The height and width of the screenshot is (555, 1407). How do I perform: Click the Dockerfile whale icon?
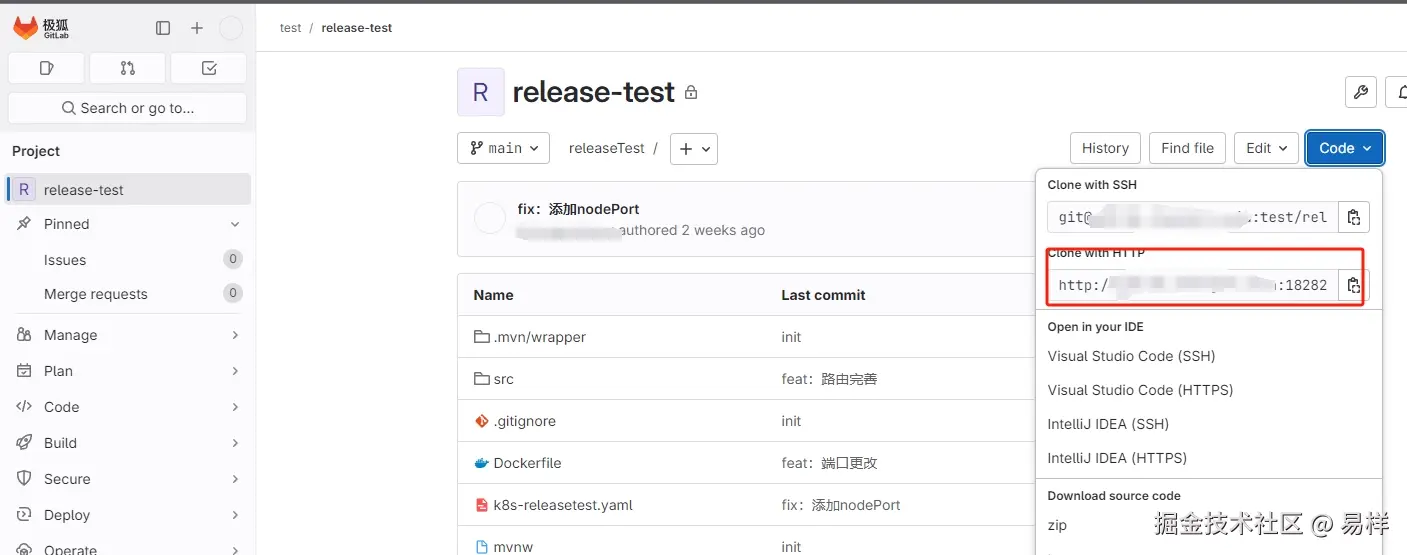(481, 463)
